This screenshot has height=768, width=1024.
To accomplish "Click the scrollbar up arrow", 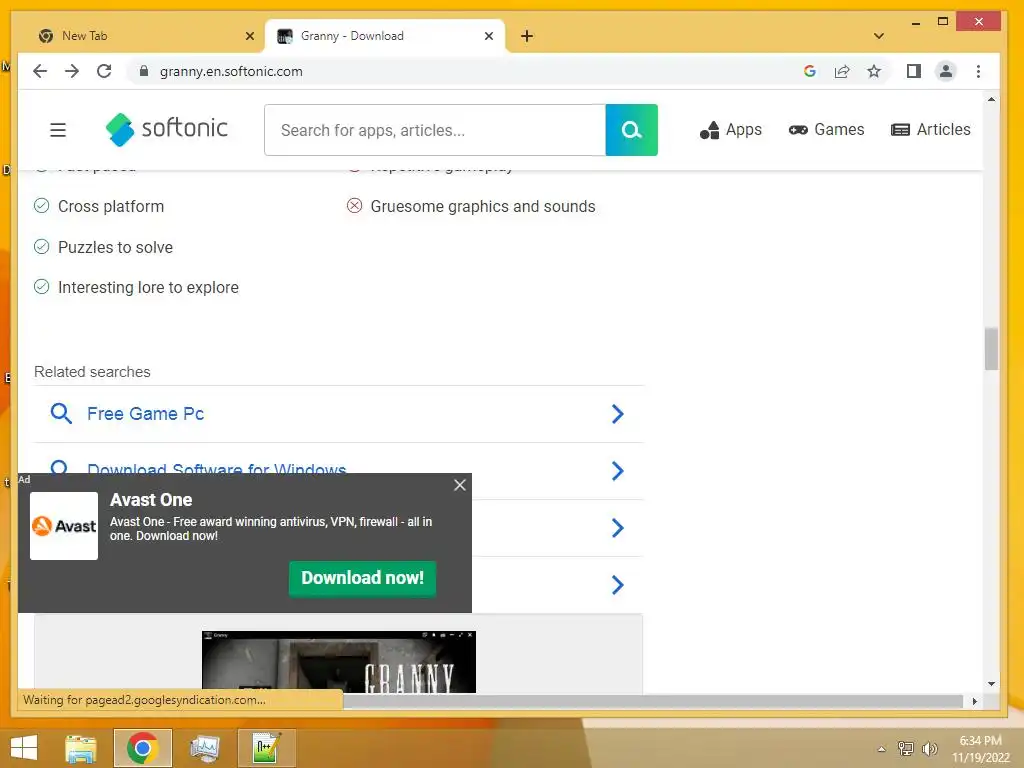I will (x=991, y=100).
